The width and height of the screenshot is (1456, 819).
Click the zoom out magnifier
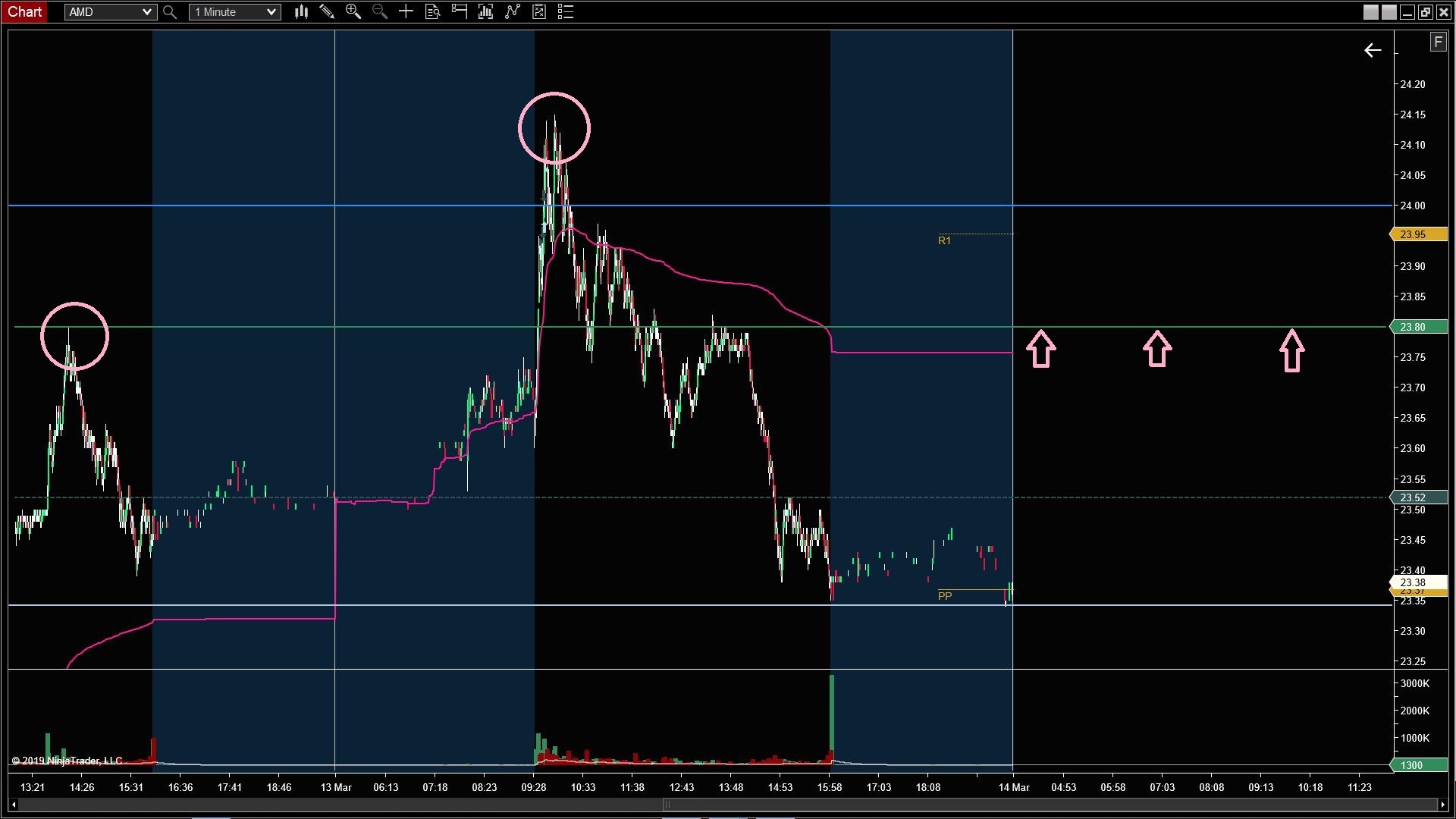(x=379, y=11)
